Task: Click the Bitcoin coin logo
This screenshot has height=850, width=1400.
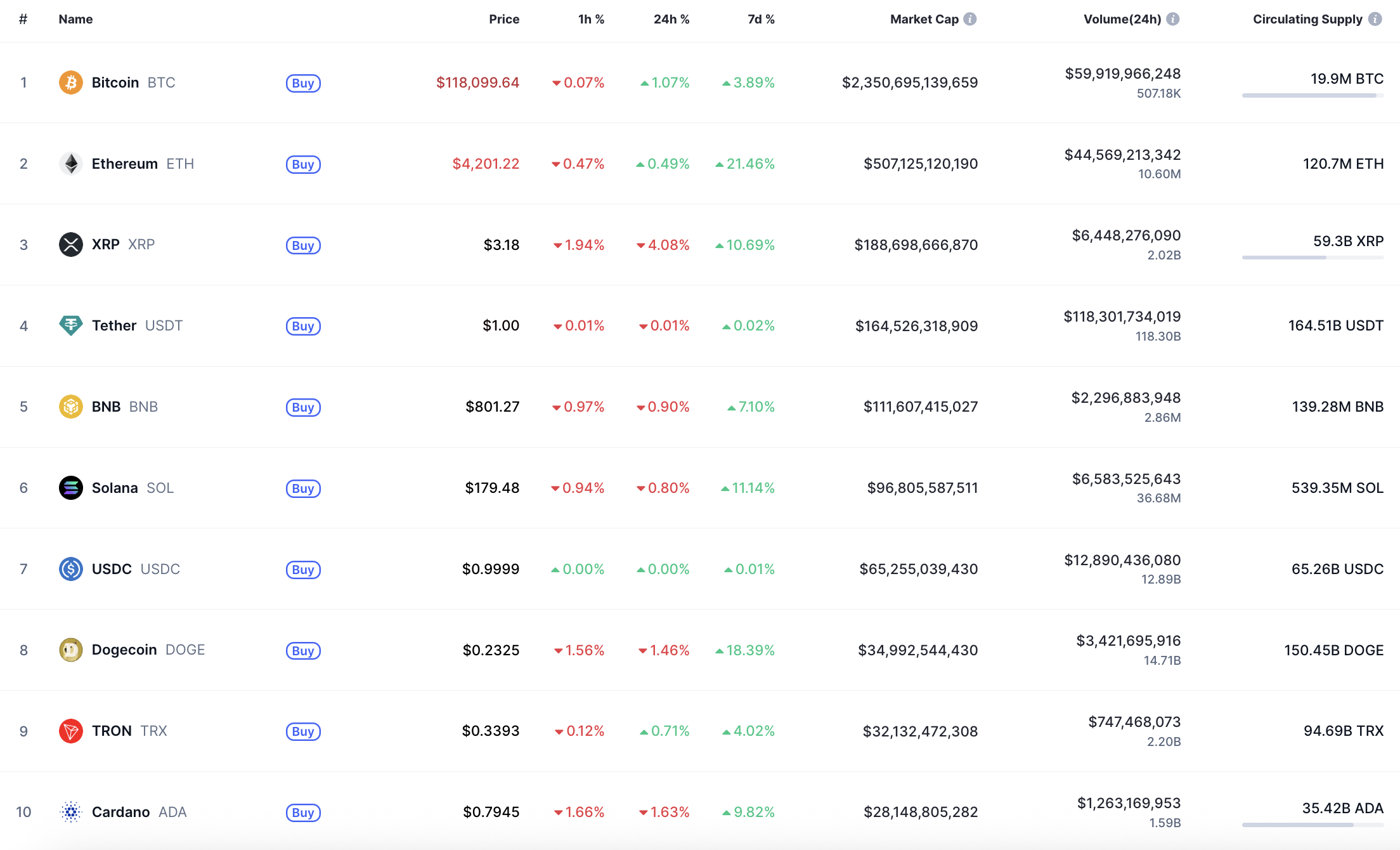Action: [x=70, y=82]
